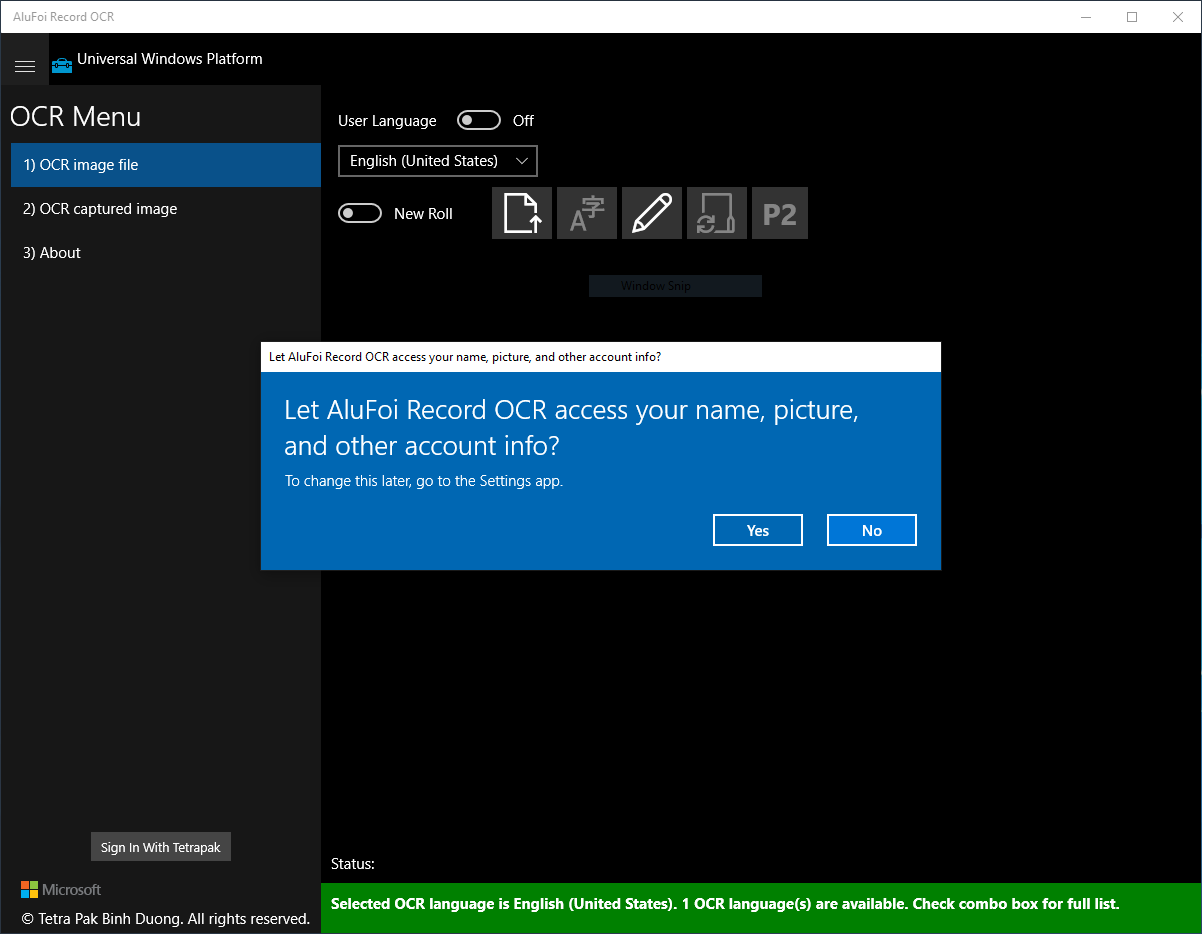Maximize the AluFoi Record OCR window
Screen dimensions: 1202x934
1132,17
